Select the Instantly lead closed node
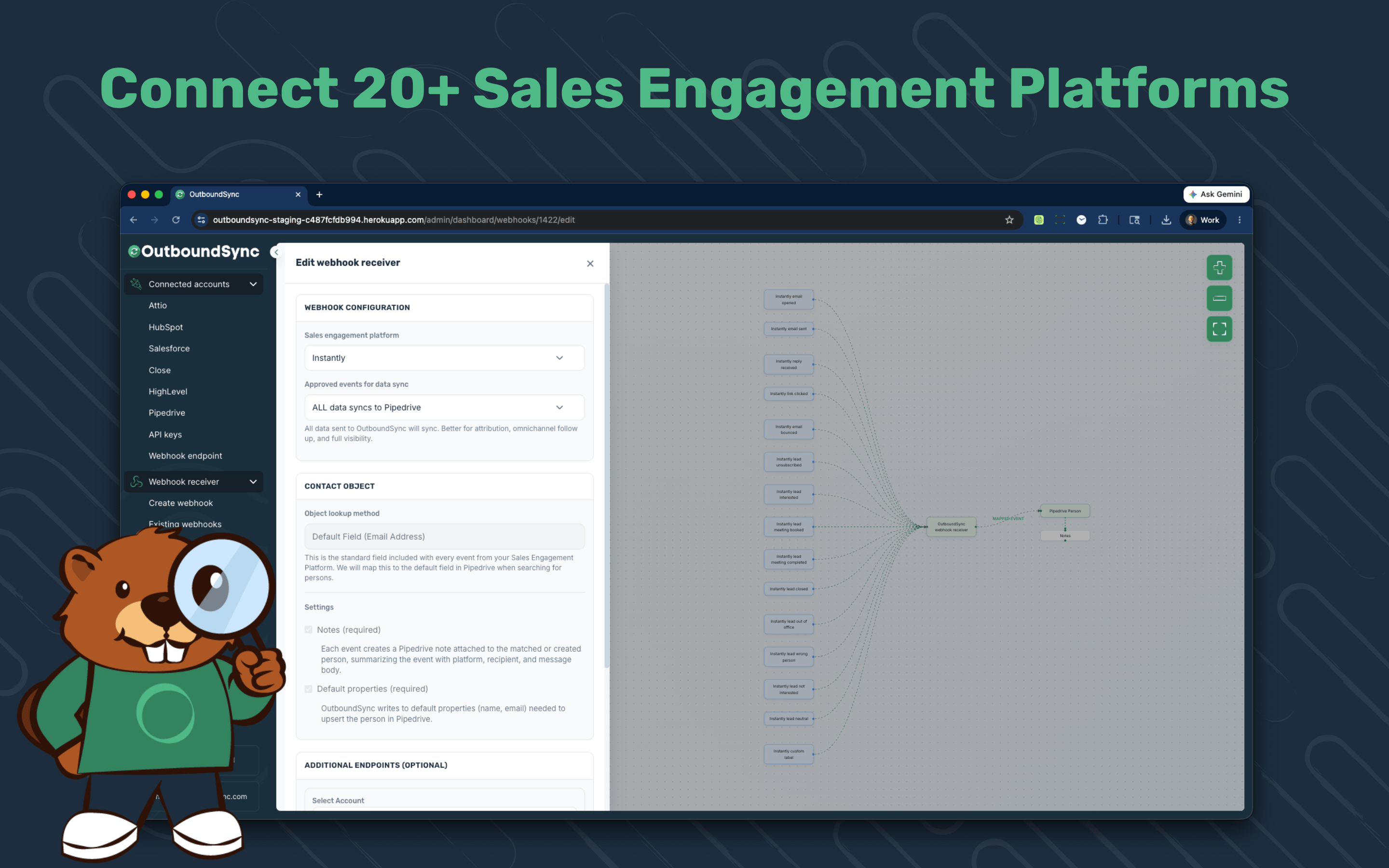Image resolution: width=1389 pixels, height=868 pixels. pos(789,589)
